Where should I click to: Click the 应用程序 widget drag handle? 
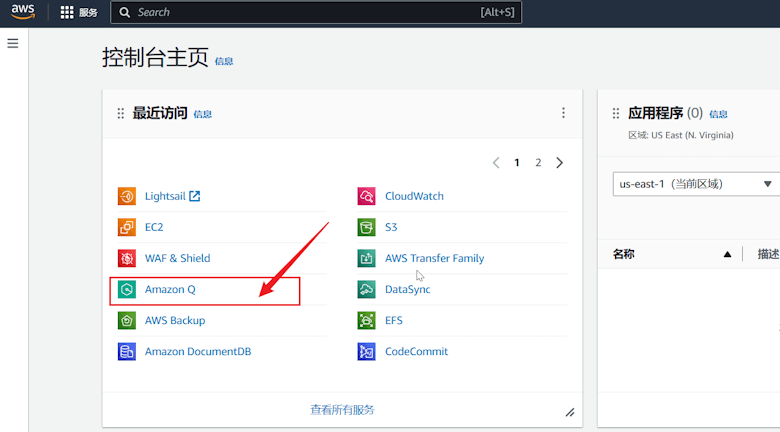pos(616,113)
